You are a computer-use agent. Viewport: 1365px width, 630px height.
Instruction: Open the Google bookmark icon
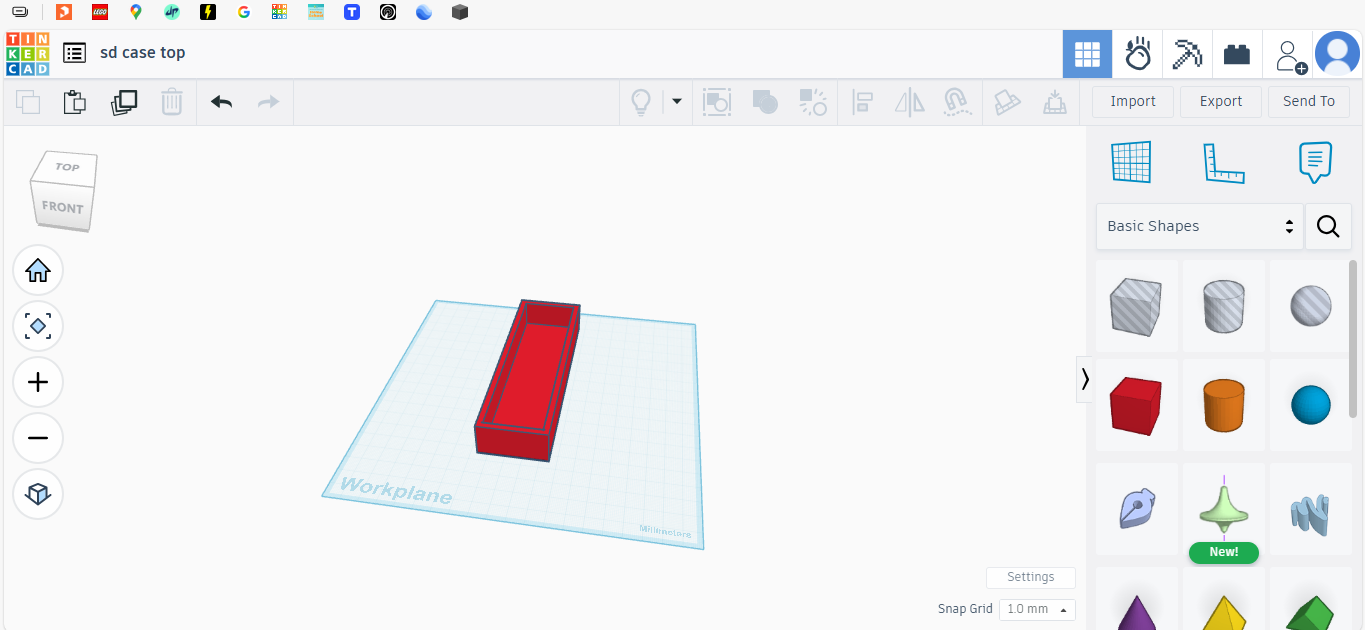point(244,13)
